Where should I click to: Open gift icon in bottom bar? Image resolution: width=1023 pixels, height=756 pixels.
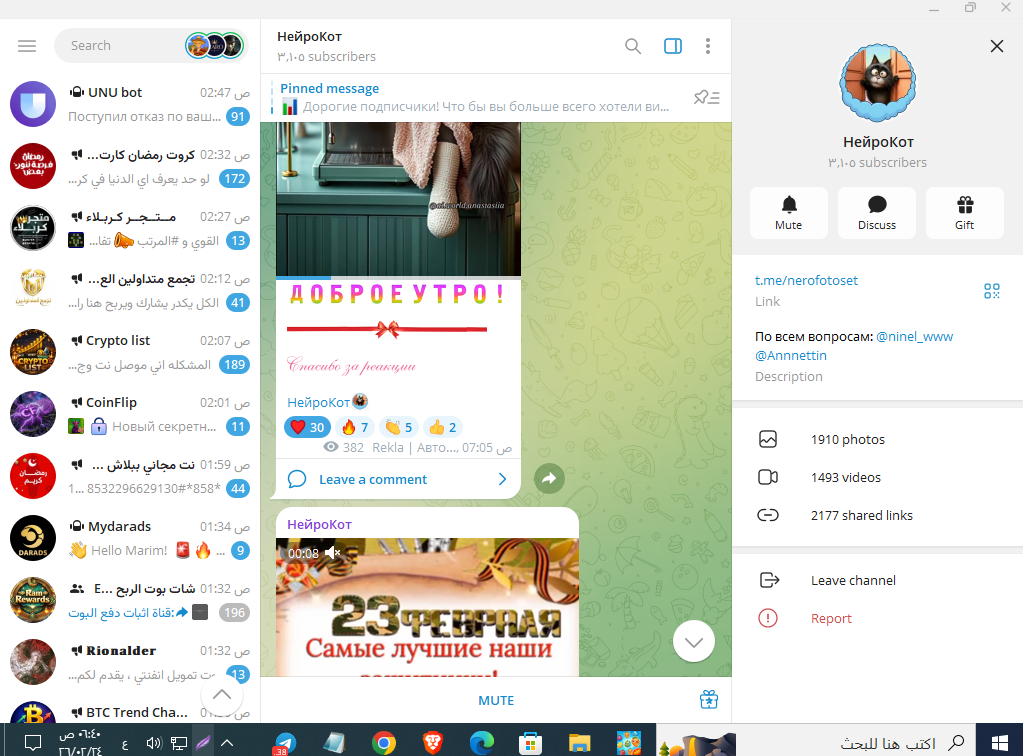tap(709, 700)
